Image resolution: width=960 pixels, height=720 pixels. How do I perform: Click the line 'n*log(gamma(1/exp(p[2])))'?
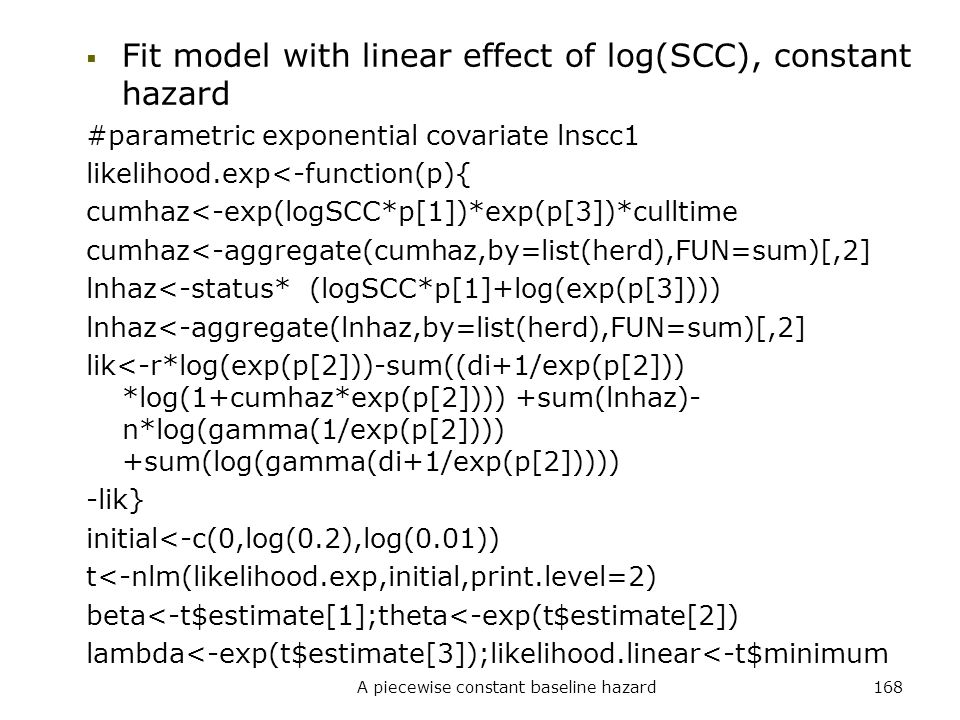click(313, 430)
